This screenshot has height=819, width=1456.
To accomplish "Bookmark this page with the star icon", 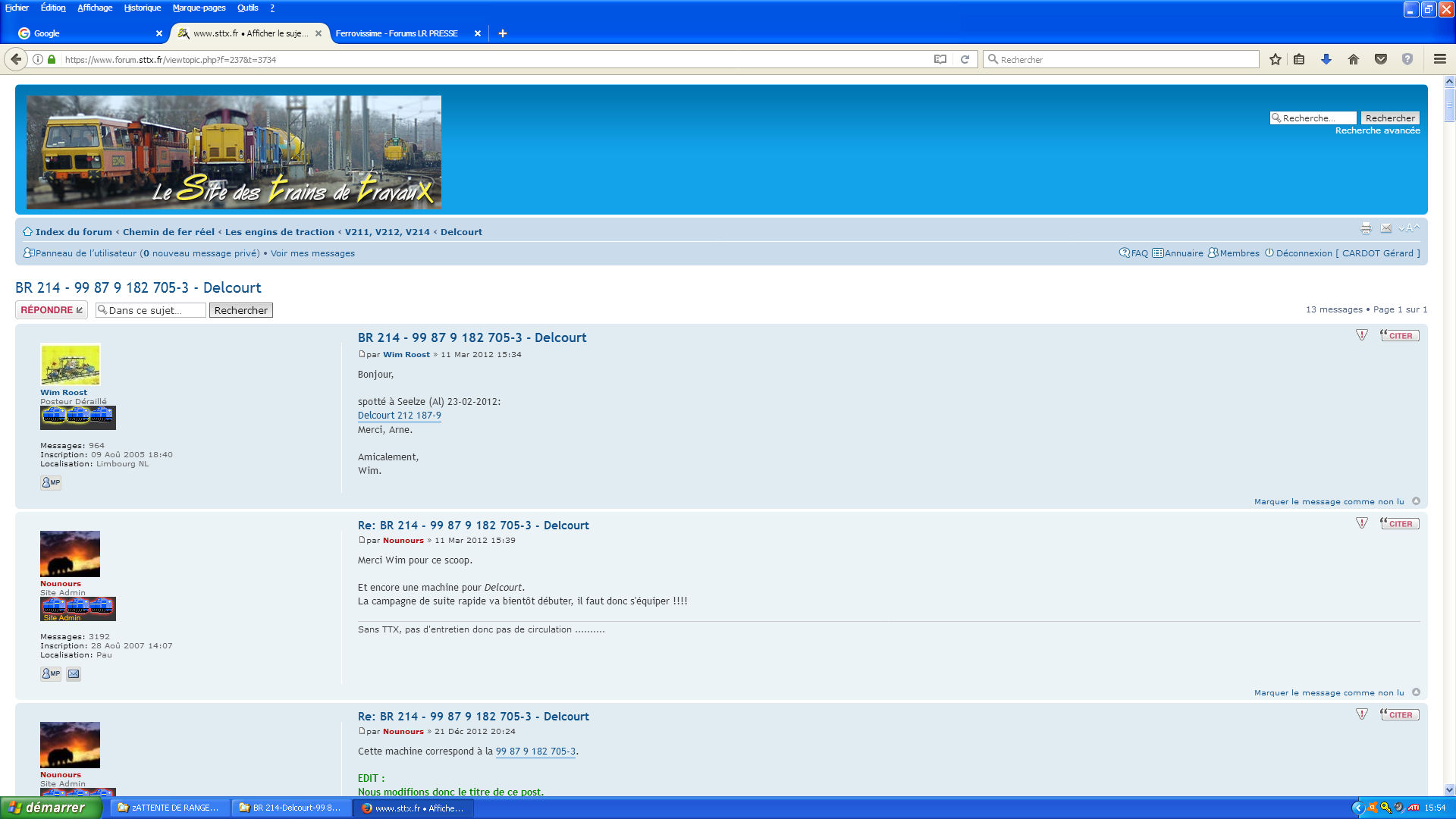I will pyautogui.click(x=1276, y=59).
